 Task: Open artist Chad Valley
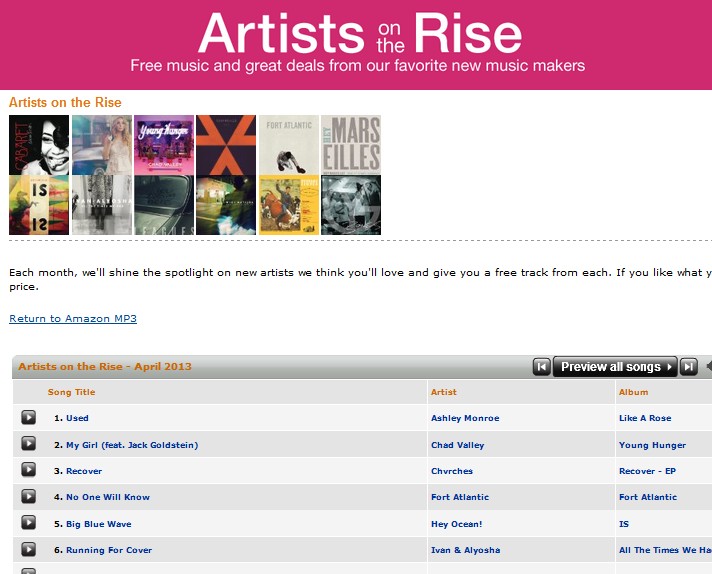[458, 445]
